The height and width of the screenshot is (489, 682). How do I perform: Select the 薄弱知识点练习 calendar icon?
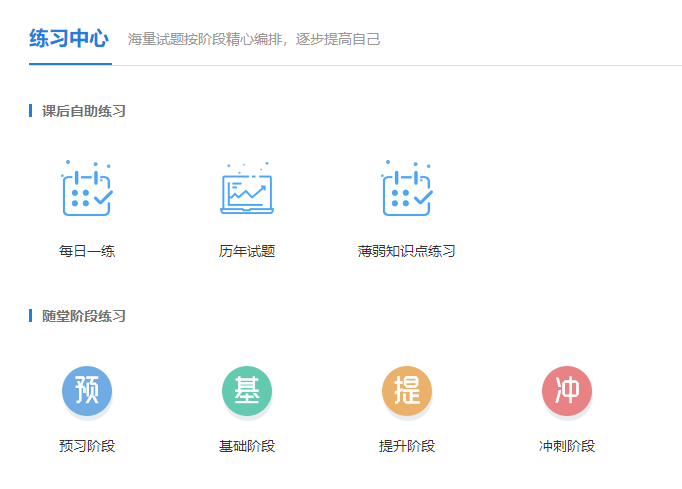click(x=407, y=190)
